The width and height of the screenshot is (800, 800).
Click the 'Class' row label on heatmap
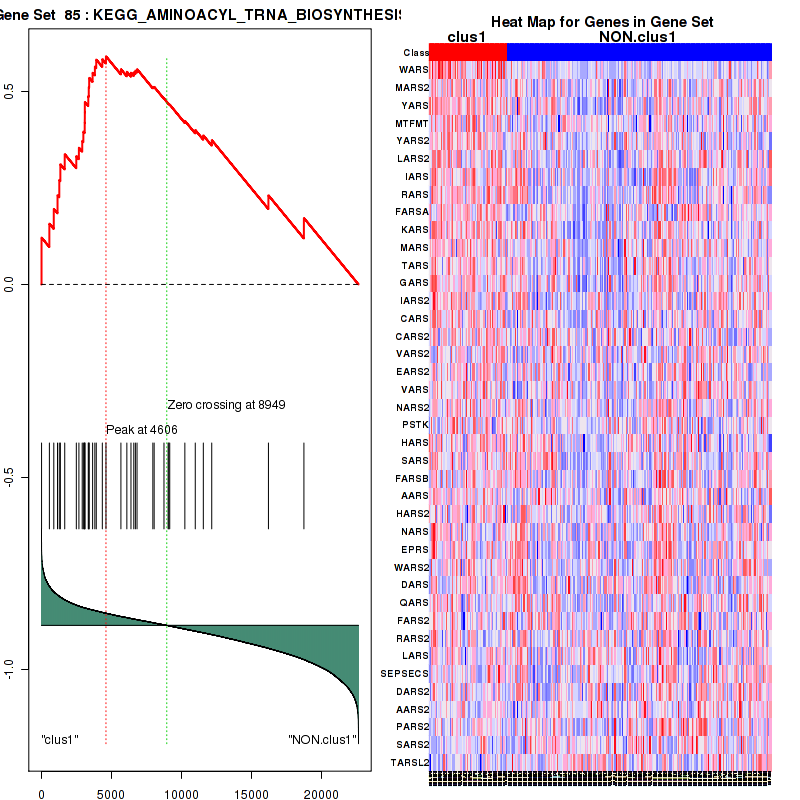[x=415, y=53]
